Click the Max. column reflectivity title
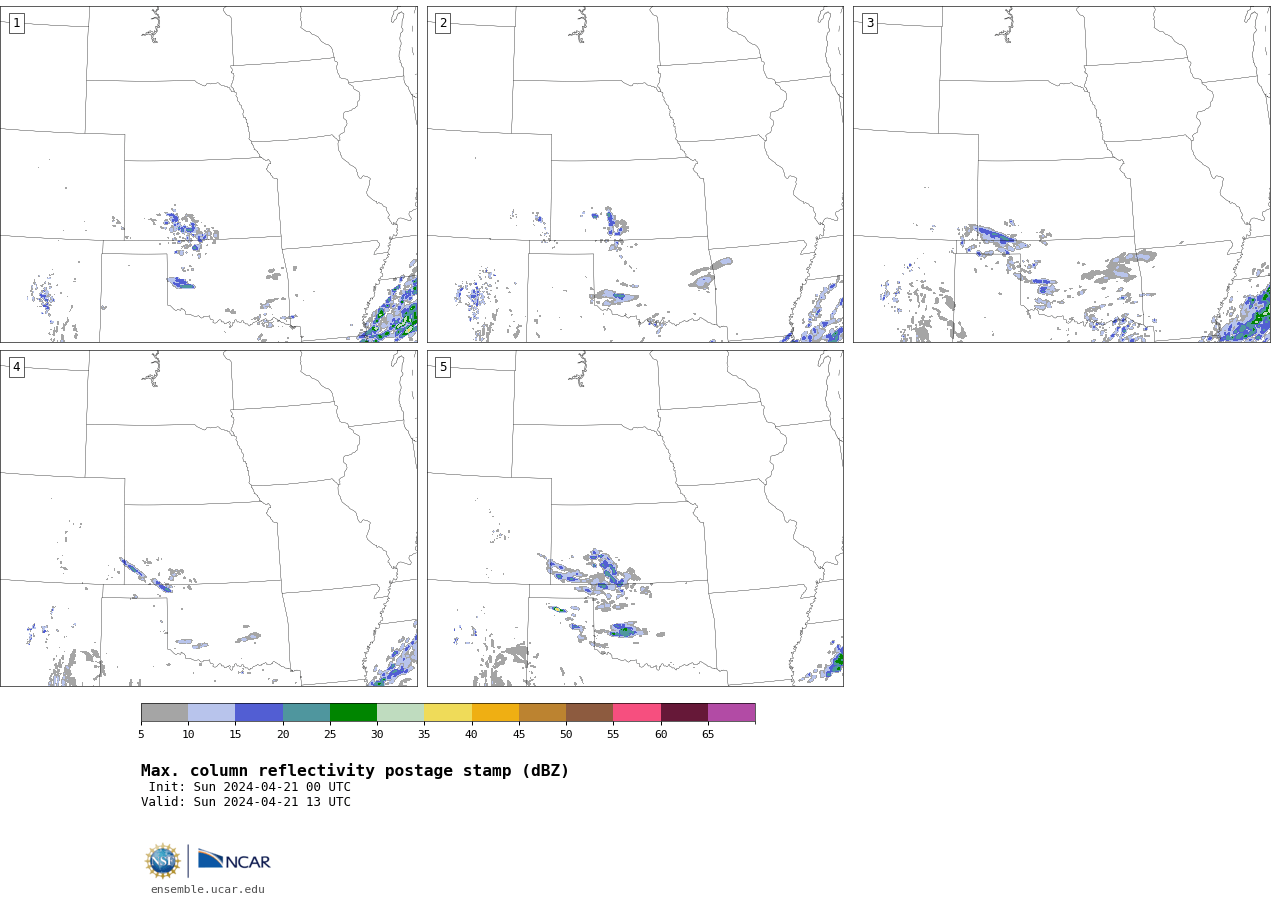The image size is (1280, 901). click(x=355, y=771)
